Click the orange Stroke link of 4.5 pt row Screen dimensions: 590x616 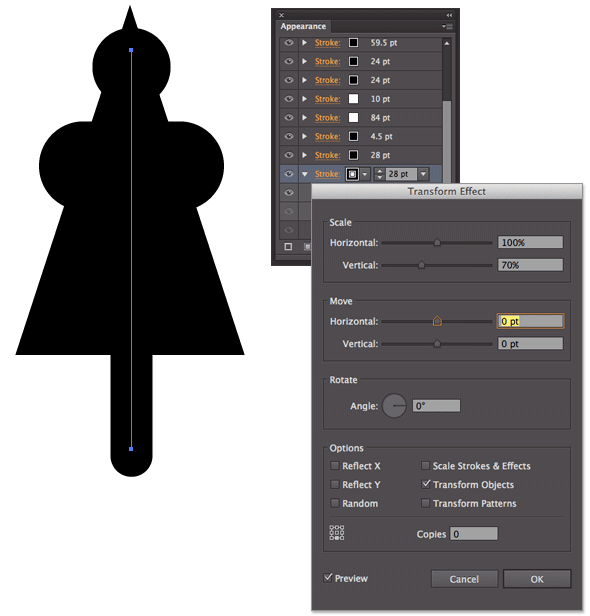click(x=327, y=136)
